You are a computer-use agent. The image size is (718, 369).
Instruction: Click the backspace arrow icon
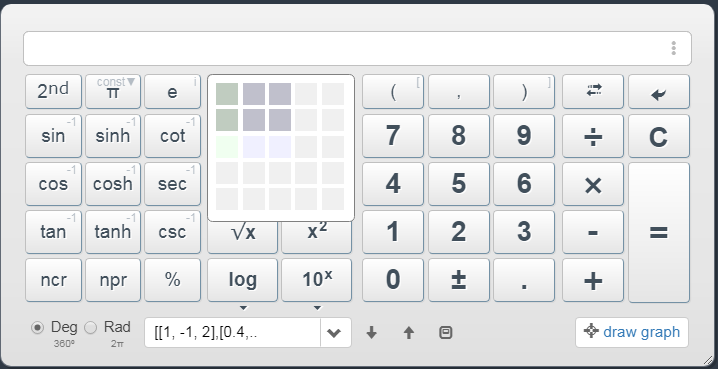(x=658, y=92)
